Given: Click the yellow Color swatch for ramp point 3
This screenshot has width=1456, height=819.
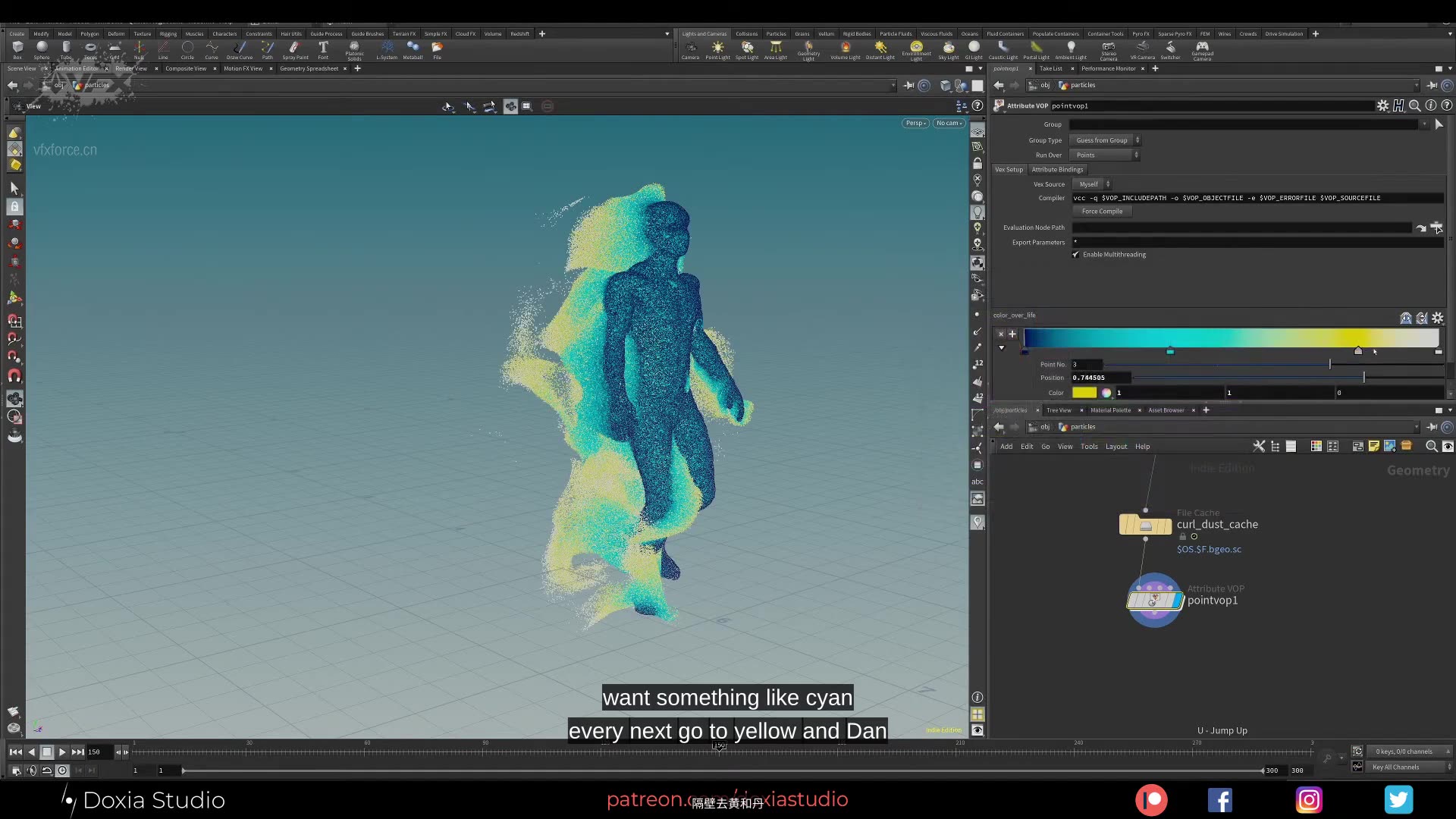Looking at the screenshot, I should [x=1084, y=393].
